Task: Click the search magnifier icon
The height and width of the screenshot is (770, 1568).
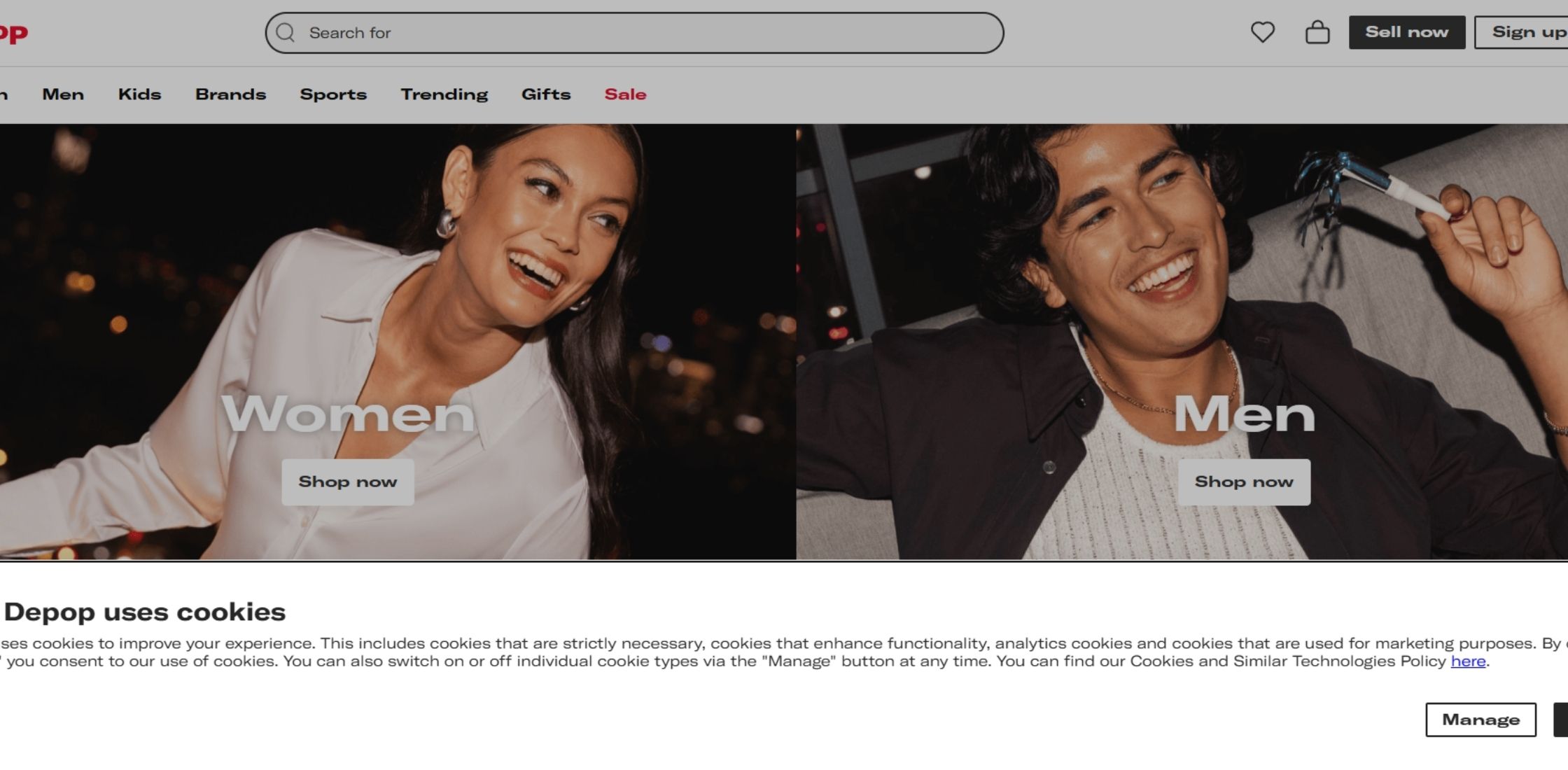Action: (x=286, y=32)
